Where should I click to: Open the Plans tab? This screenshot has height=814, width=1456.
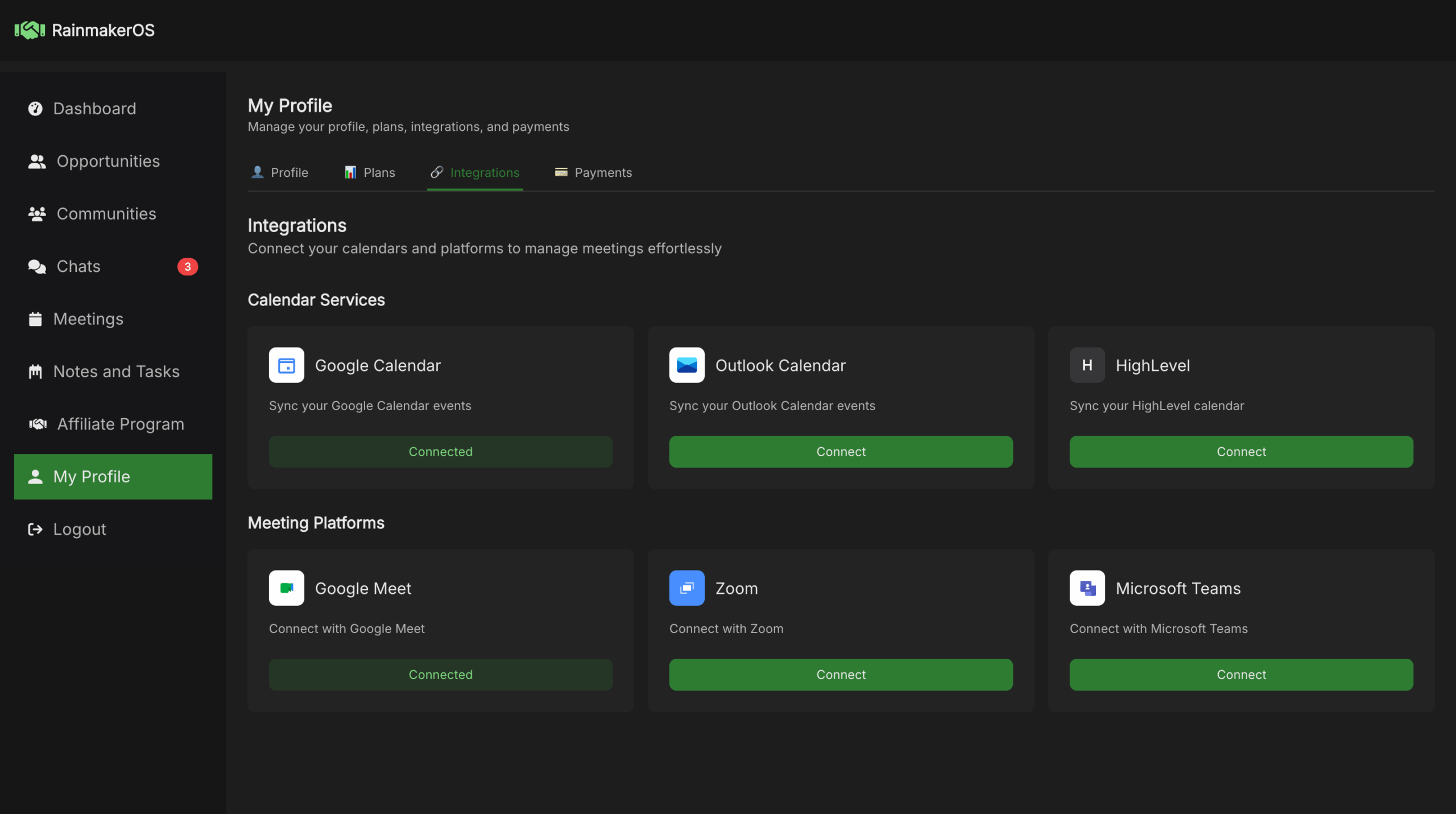(x=370, y=172)
